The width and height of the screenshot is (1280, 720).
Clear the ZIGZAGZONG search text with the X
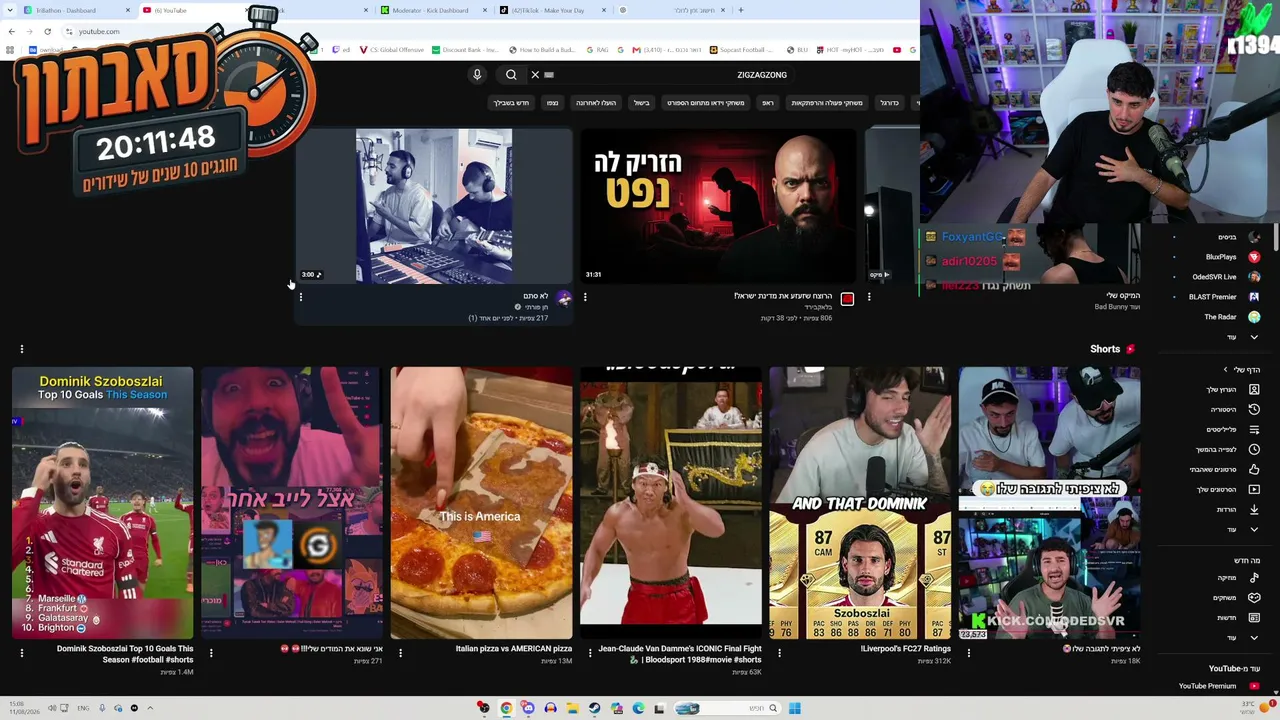[x=535, y=75]
